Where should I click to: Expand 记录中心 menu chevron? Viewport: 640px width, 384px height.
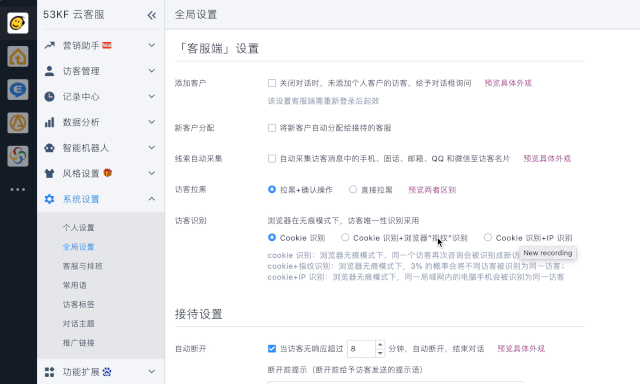[x=151, y=97]
